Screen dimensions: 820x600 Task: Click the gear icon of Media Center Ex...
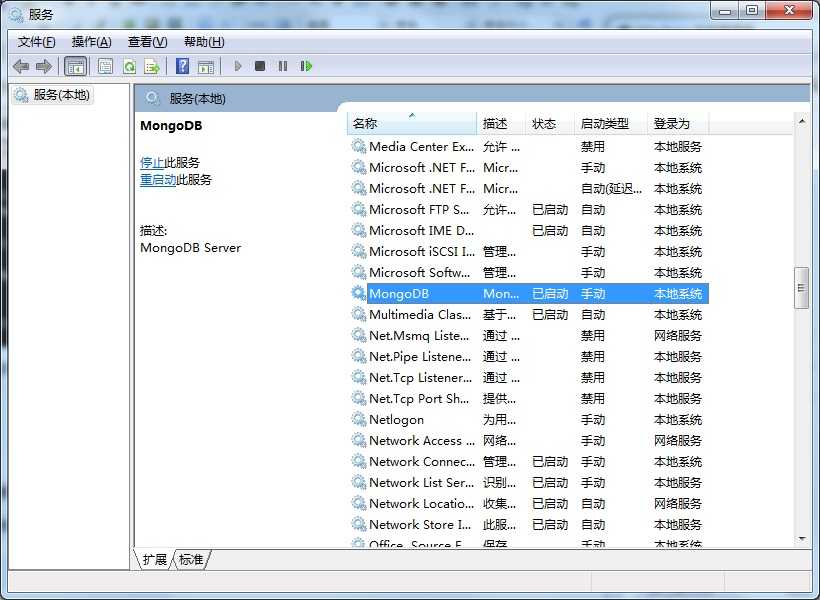[x=359, y=146]
